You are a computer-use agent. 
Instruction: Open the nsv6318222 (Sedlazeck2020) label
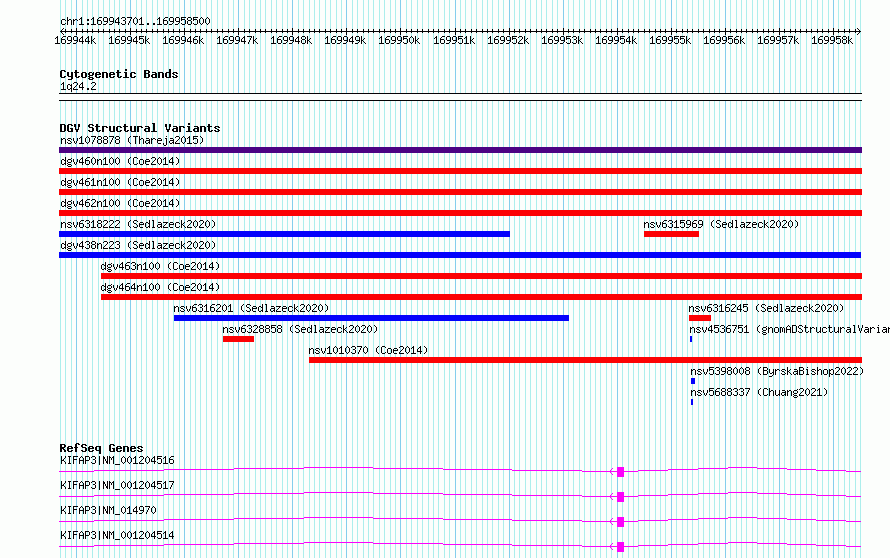pyautogui.click(x=138, y=224)
